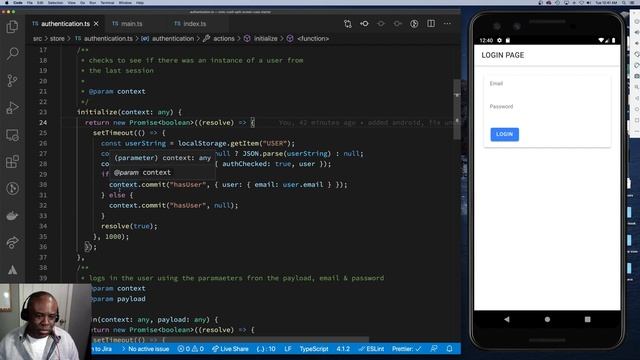Click the Password field in emulator
This screenshot has height=360, width=640.
coord(547,107)
